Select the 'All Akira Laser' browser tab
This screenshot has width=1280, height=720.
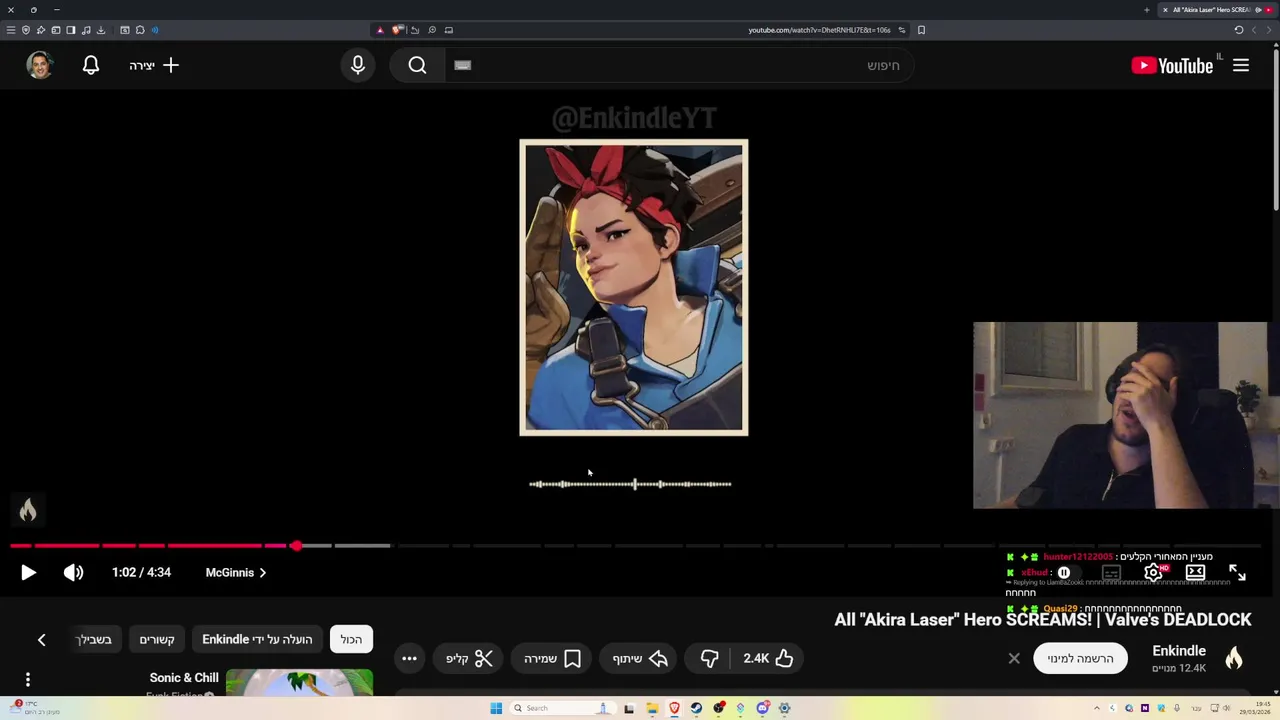(x=1215, y=10)
